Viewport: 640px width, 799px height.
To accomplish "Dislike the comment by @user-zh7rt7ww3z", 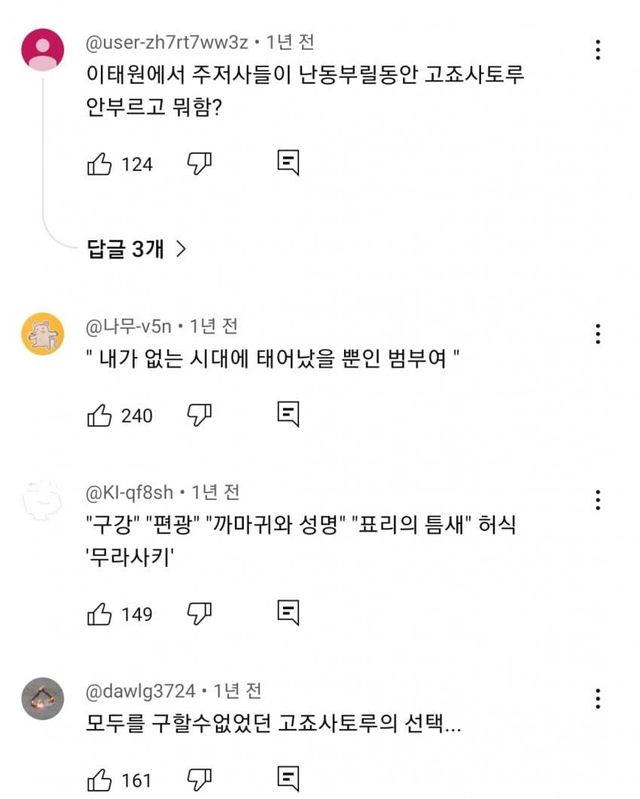I will click(x=200, y=163).
